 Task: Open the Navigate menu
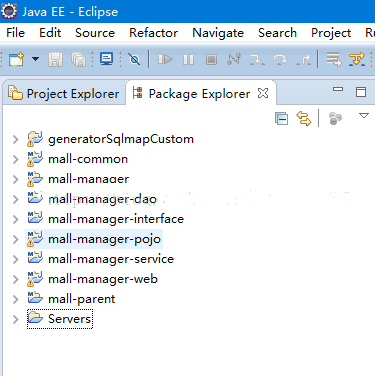tap(218, 33)
